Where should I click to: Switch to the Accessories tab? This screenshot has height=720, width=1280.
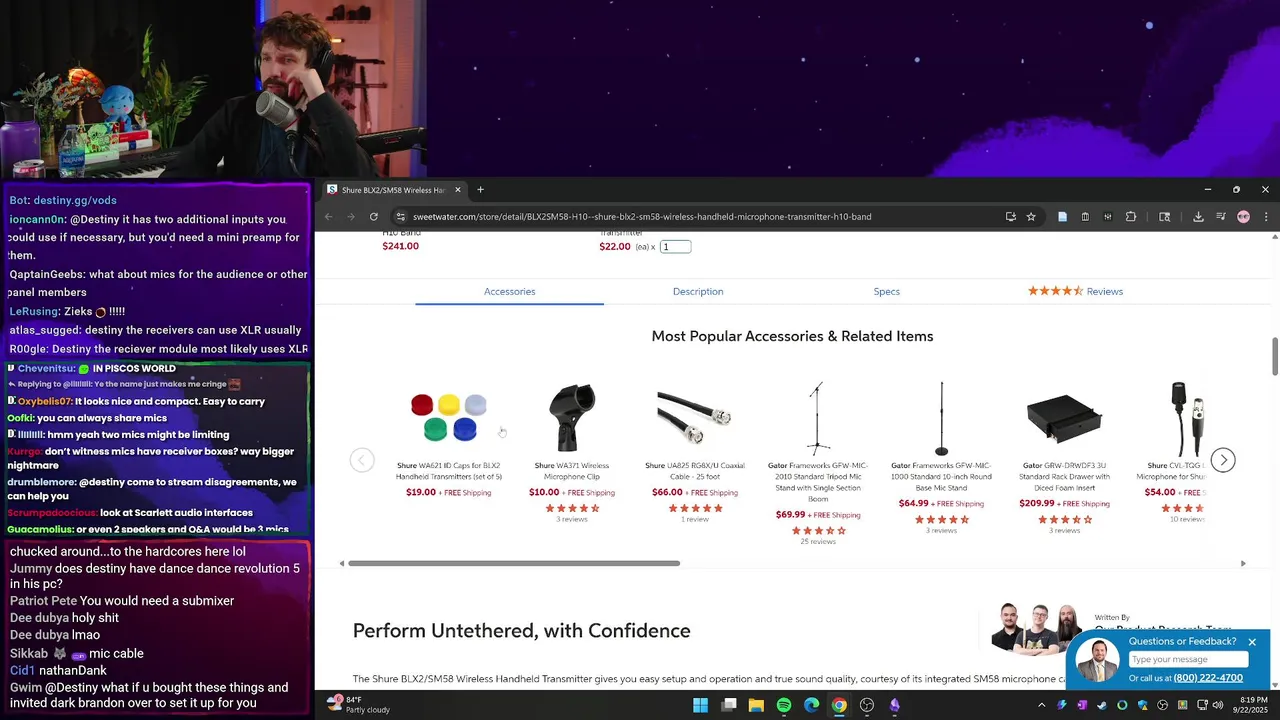[x=509, y=291]
